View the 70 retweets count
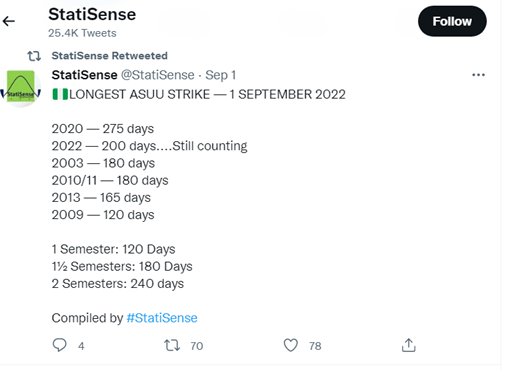Viewport: 506px width, 370px height. click(x=197, y=346)
